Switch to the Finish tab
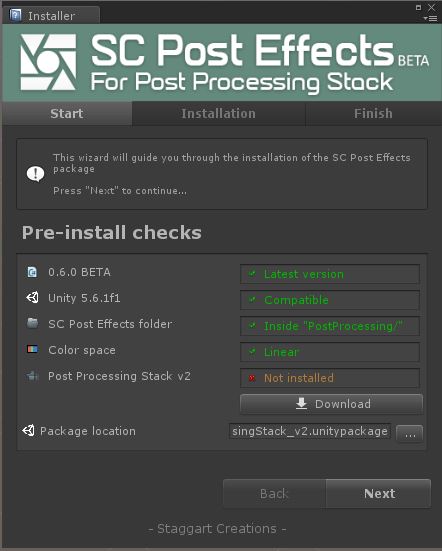 point(373,114)
